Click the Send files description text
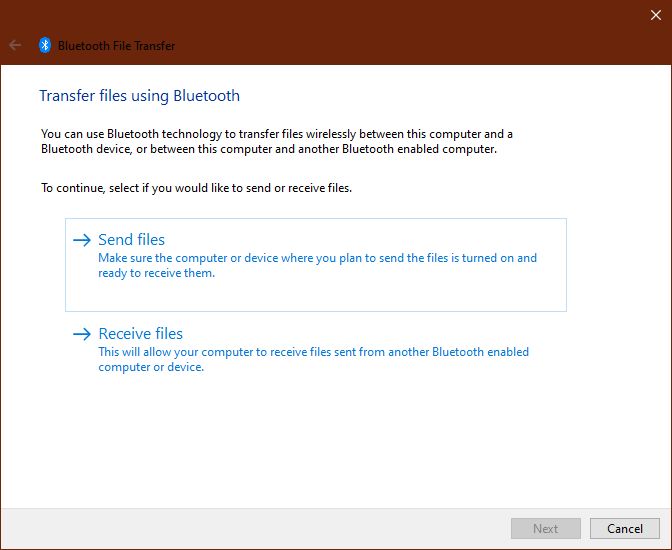This screenshot has width=672, height=550. click(317, 258)
